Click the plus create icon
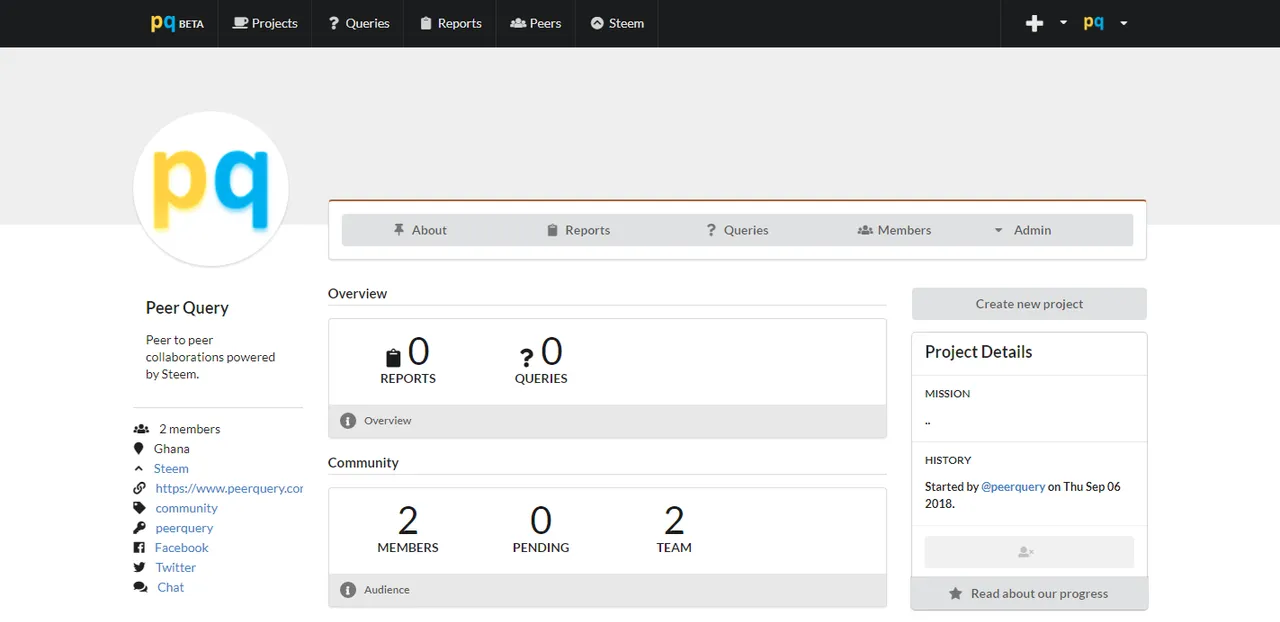Screen dimensions: 1280x622 tap(1035, 23)
